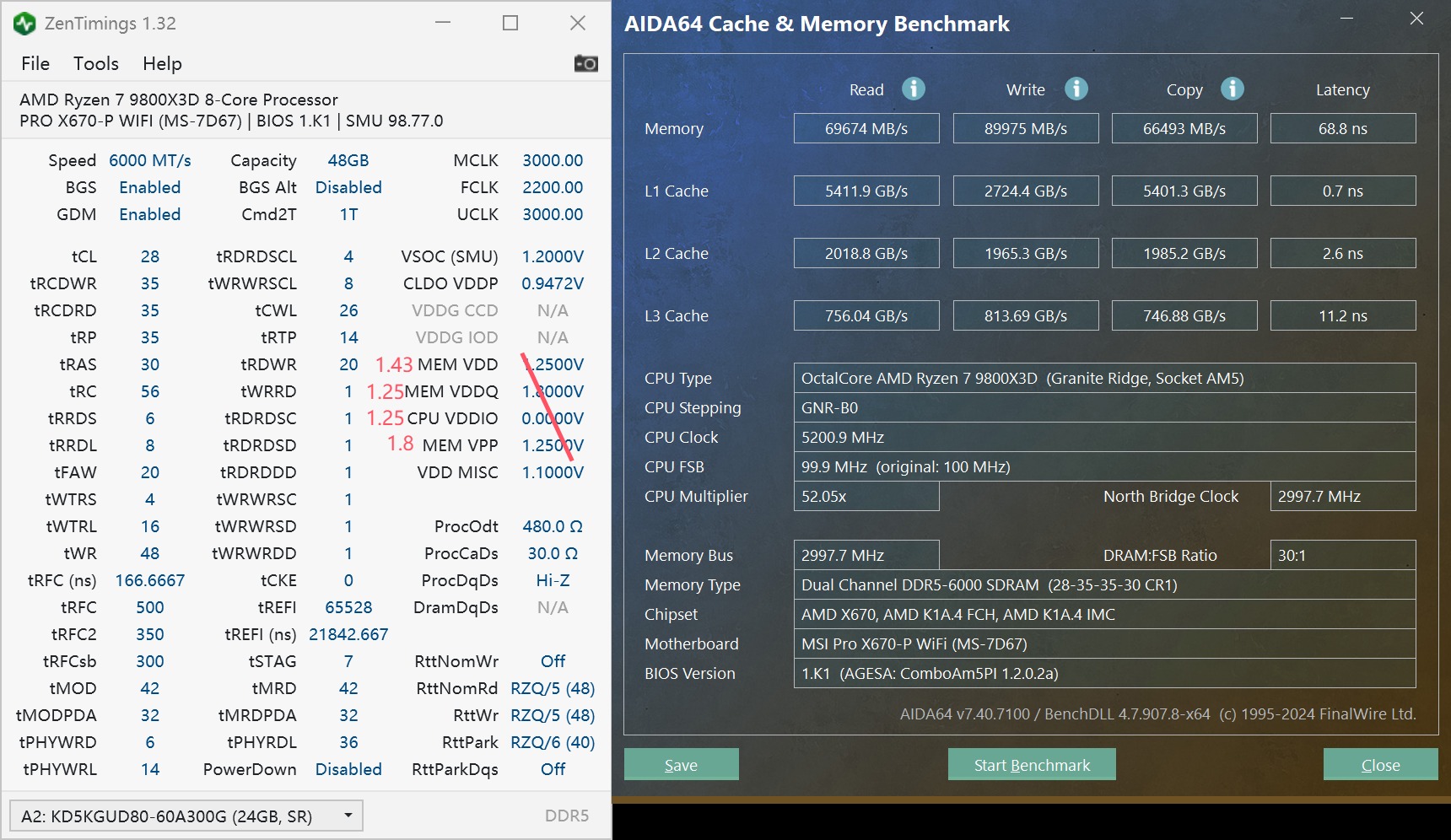Click the CPU Multiplier field showing 52.05x
This screenshot has height=840, width=1451.
pyautogui.click(x=866, y=496)
